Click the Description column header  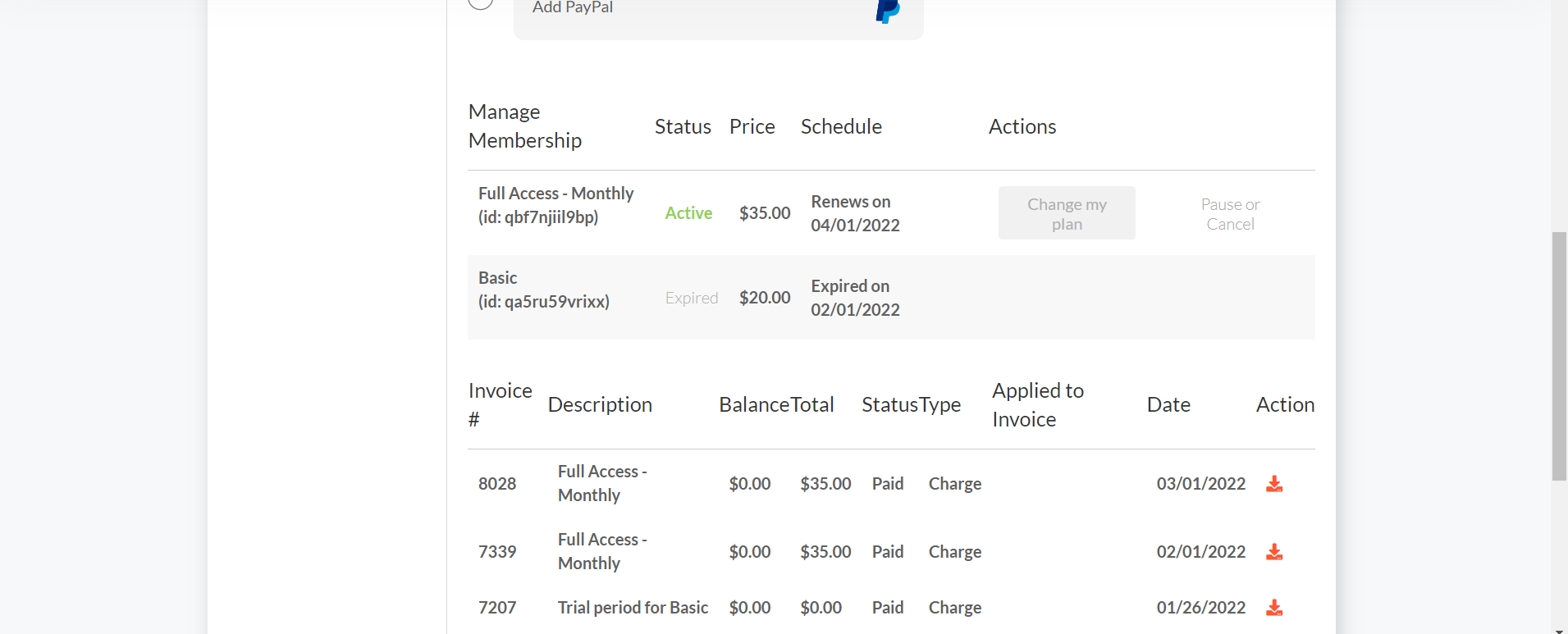[x=599, y=405]
